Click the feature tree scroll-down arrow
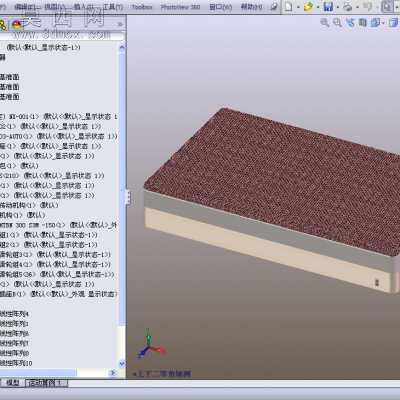The height and width of the screenshot is (400, 400). click(122, 363)
